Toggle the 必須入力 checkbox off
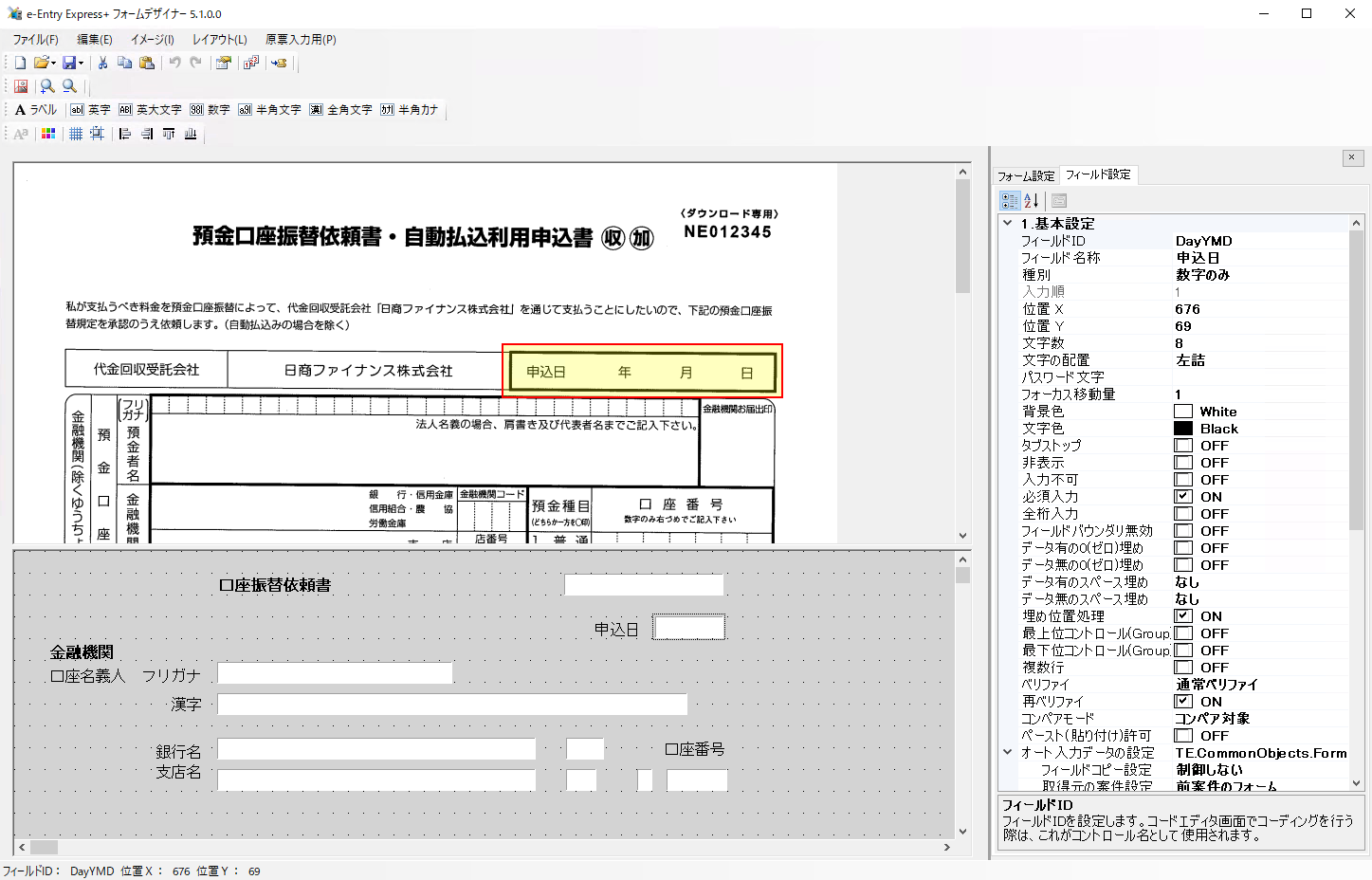 [x=1184, y=496]
